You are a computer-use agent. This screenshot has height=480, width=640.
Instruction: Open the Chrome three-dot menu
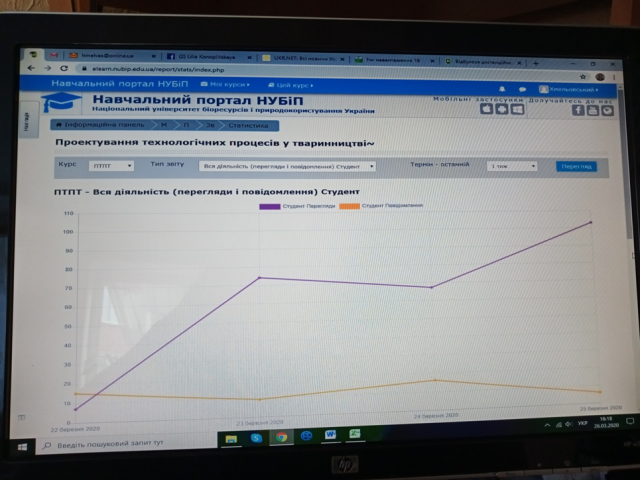[x=613, y=77]
